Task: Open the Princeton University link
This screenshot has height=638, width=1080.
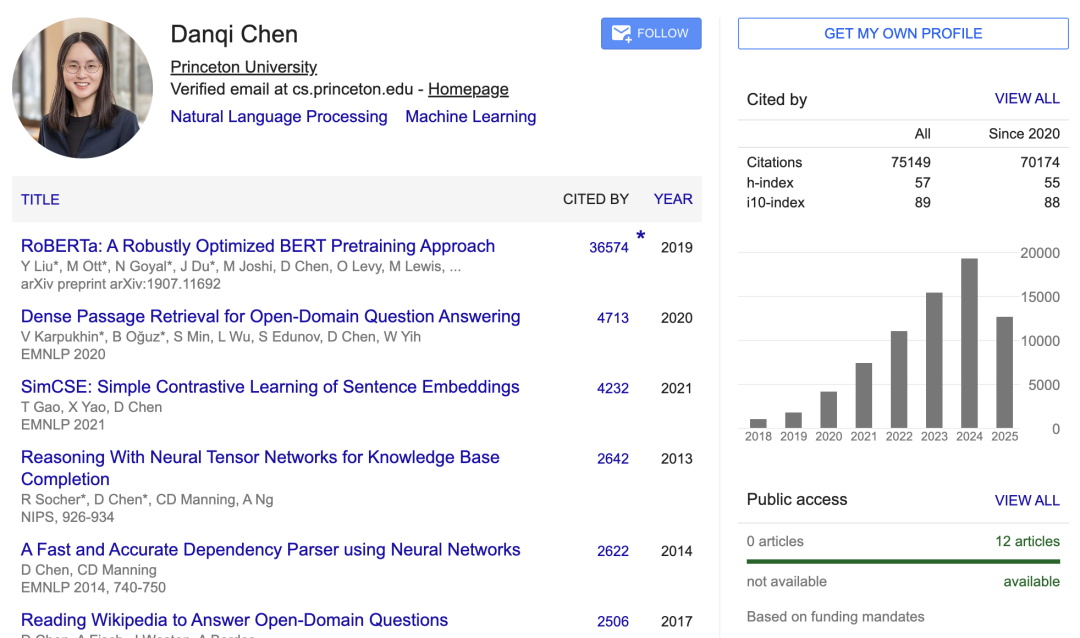Action: coord(244,67)
